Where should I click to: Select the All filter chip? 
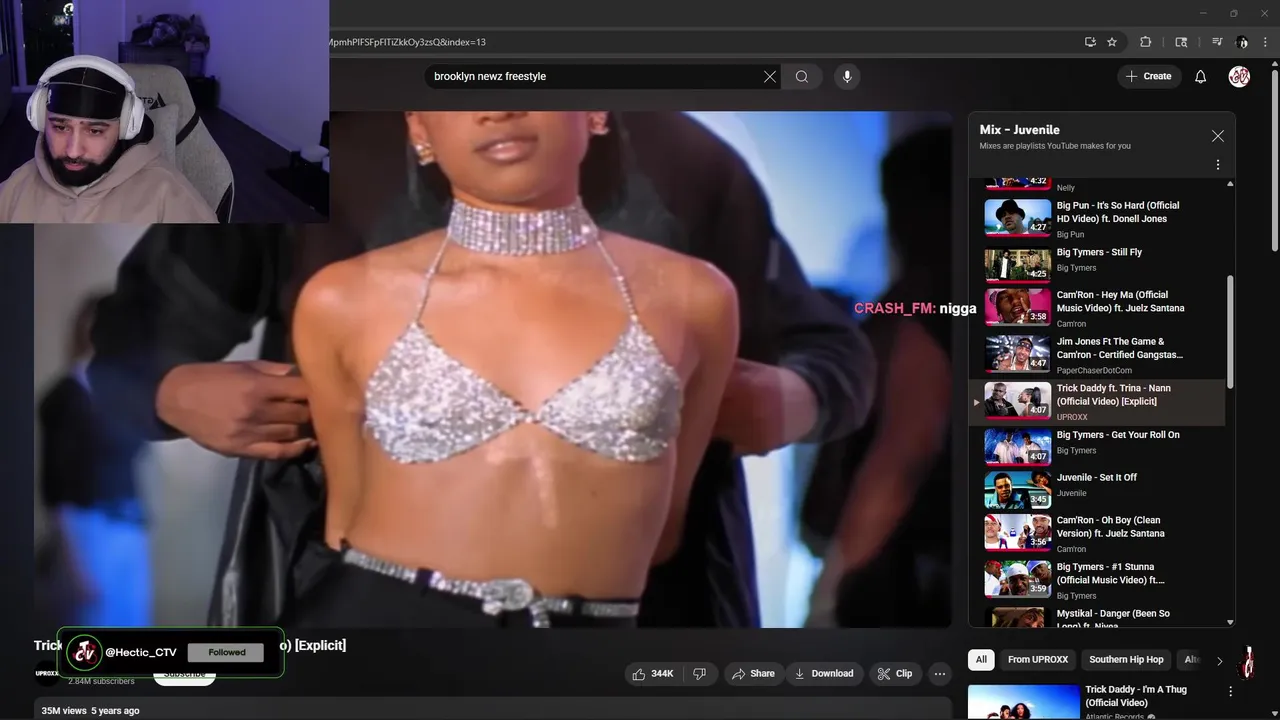(981, 660)
